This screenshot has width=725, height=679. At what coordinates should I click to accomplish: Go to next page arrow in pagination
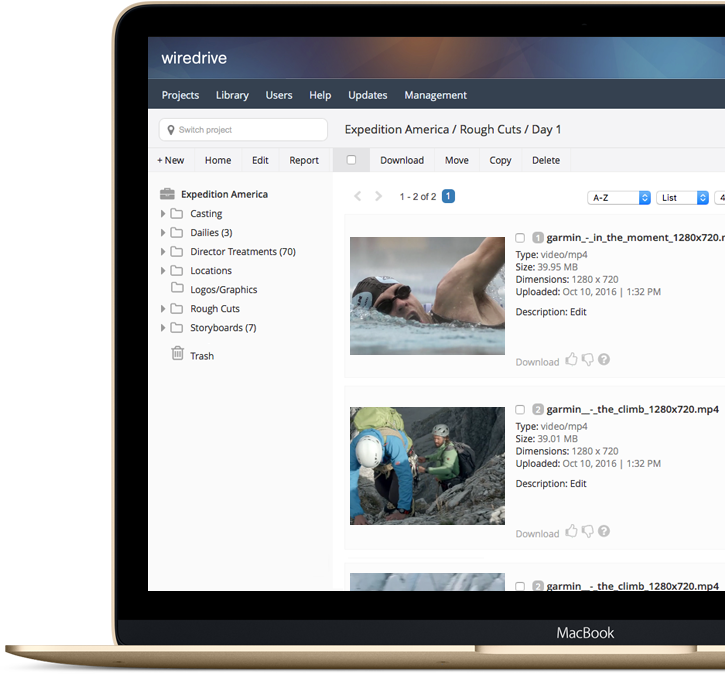(x=378, y=197)
